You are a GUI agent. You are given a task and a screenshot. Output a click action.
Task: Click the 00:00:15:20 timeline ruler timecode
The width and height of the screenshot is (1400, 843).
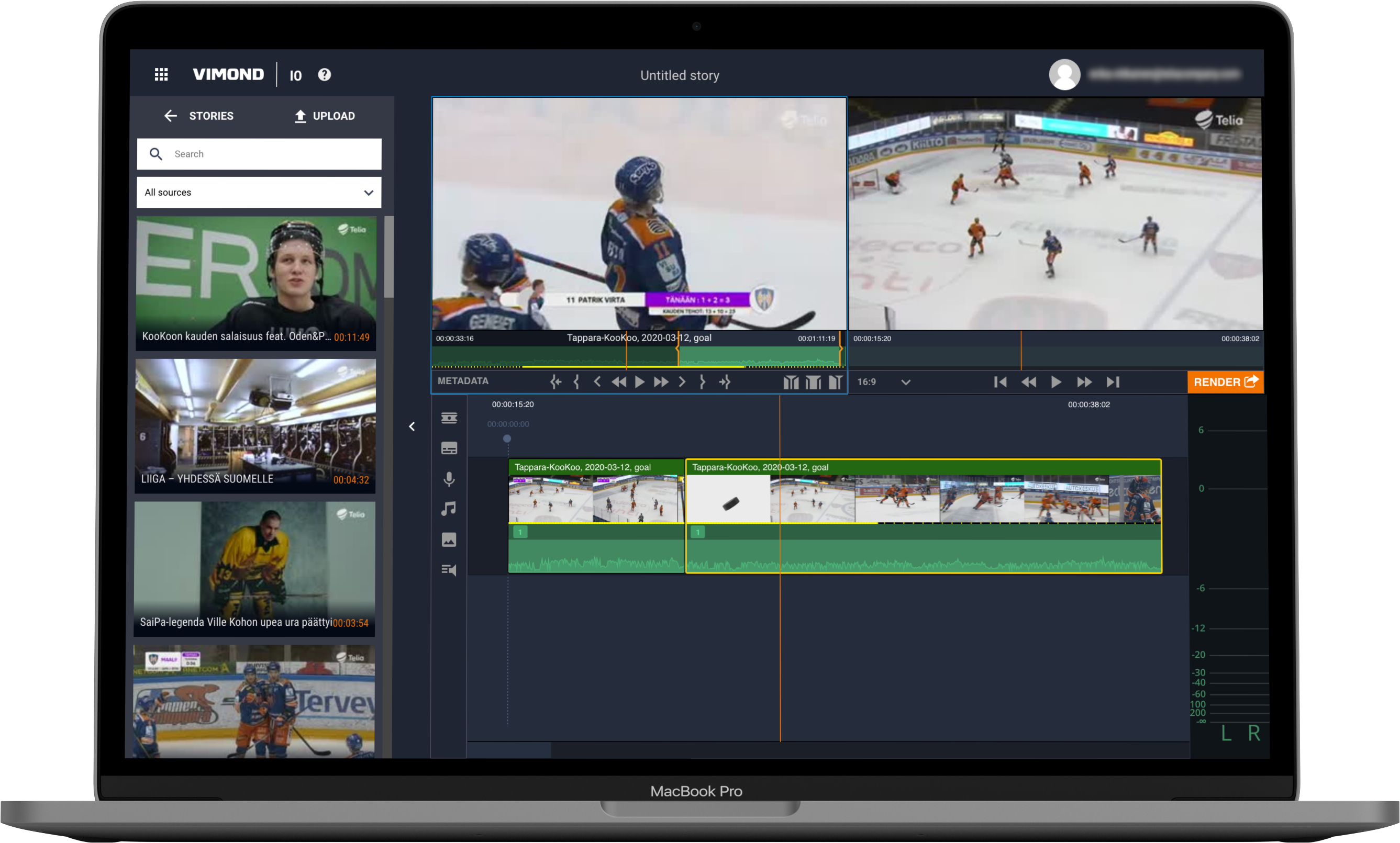[513, 404]
